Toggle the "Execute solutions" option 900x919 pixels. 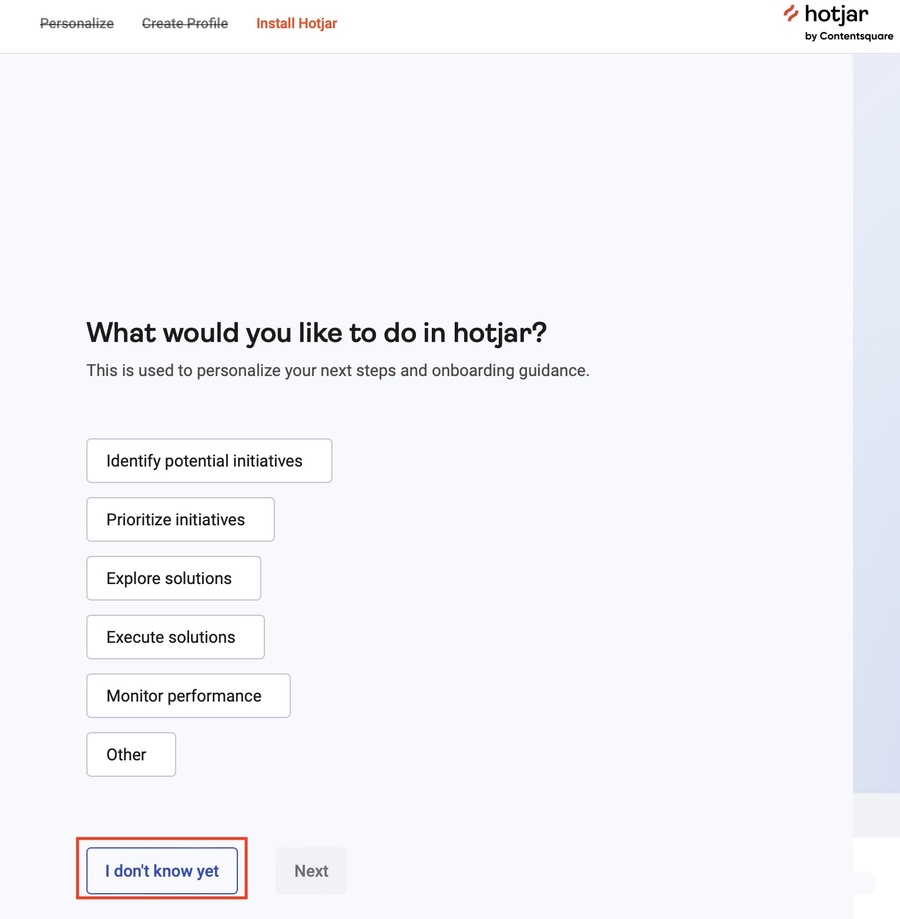(175, 637)
